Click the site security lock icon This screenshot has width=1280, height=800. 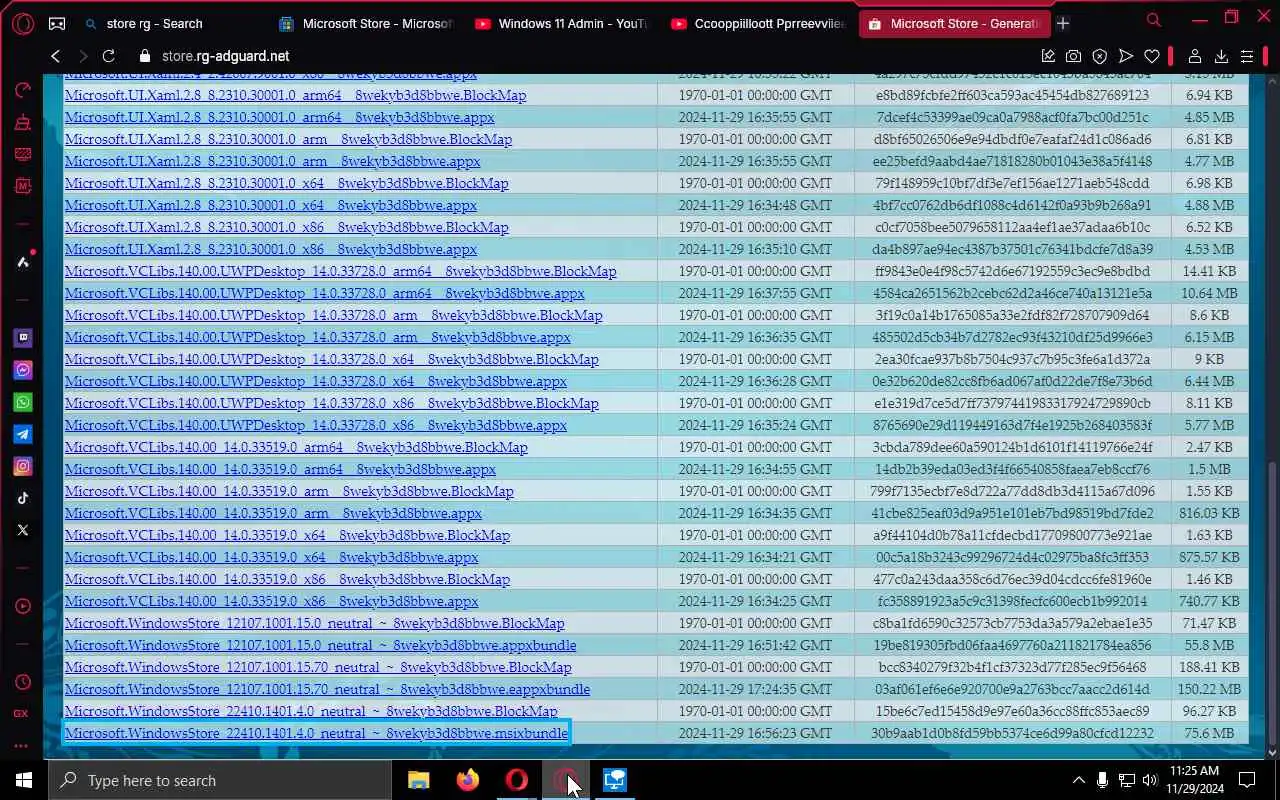pos(145,57)
